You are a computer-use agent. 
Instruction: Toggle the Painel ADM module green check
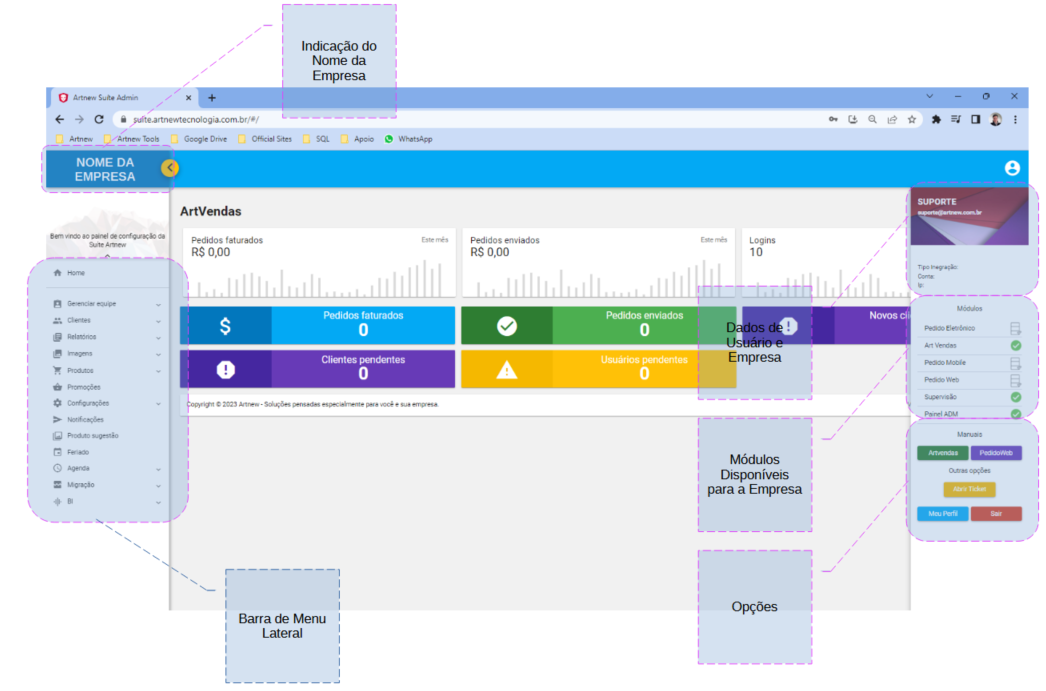coord(1015,414)
